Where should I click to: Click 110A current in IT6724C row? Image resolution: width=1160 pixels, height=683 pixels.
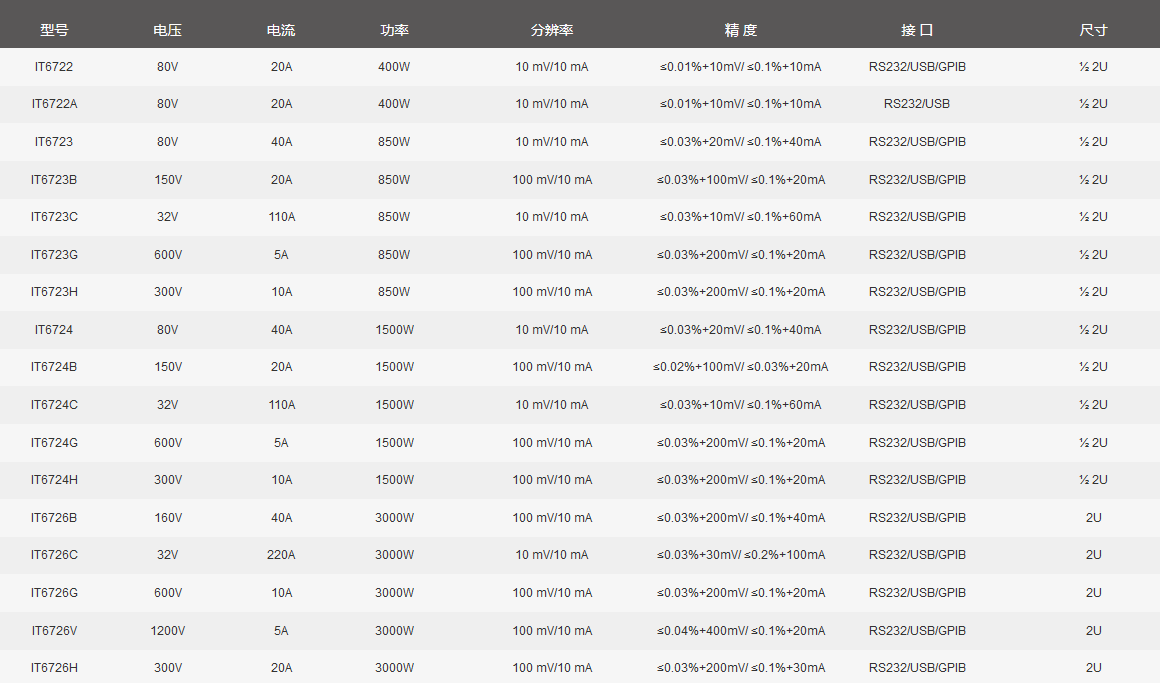tap(281, 405)
